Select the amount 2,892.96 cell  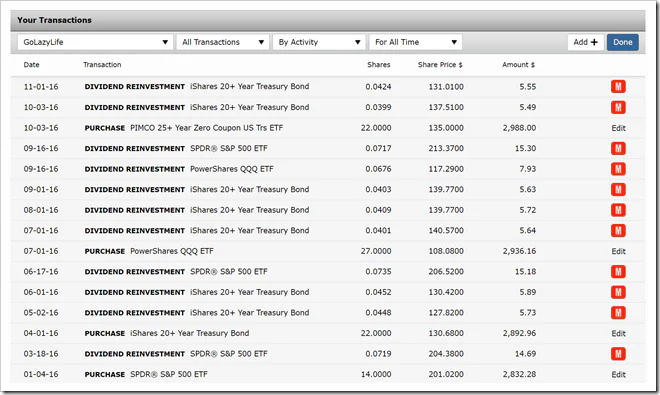click(x=519, y=334)
